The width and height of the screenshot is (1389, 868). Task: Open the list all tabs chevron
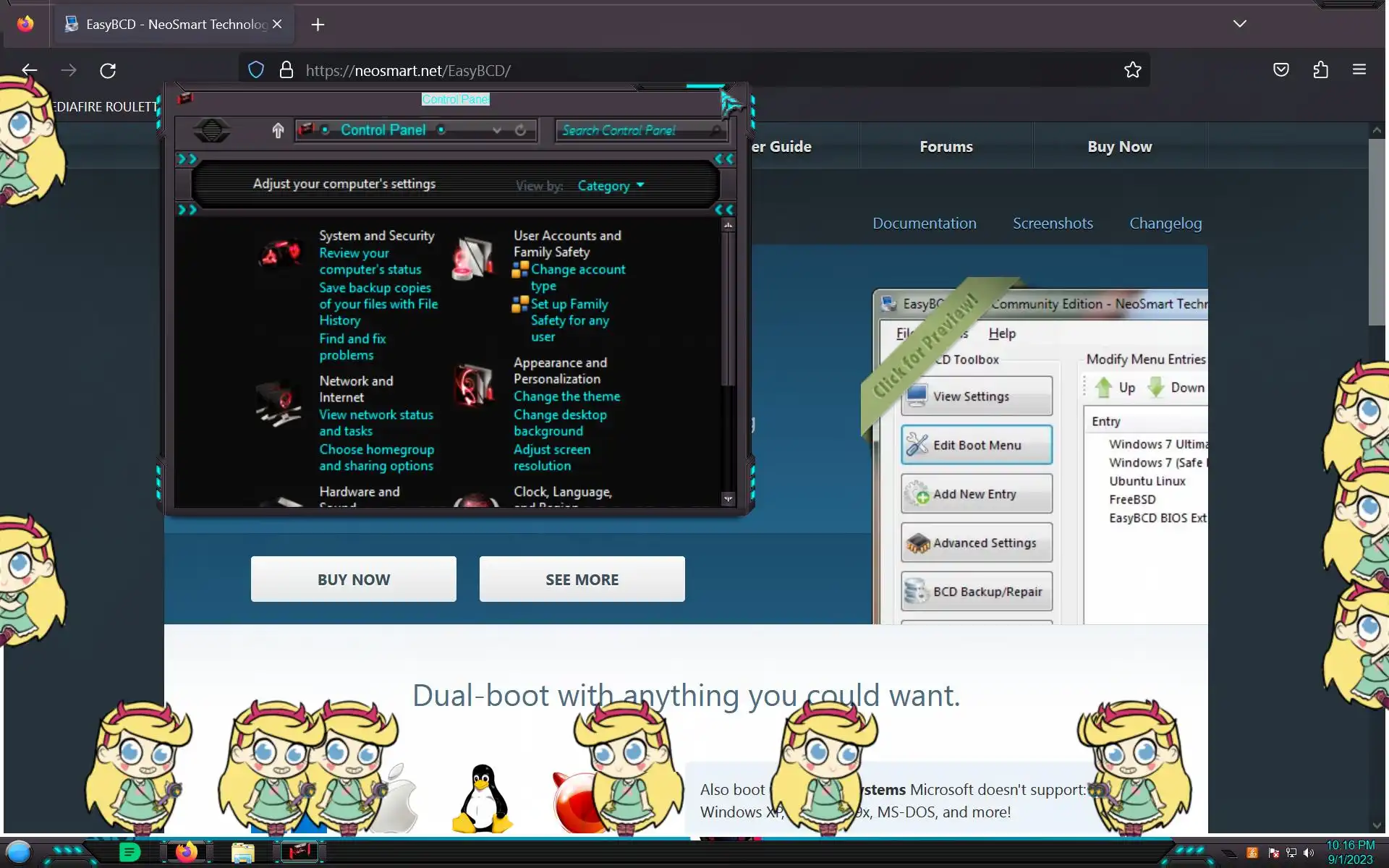1239,24
